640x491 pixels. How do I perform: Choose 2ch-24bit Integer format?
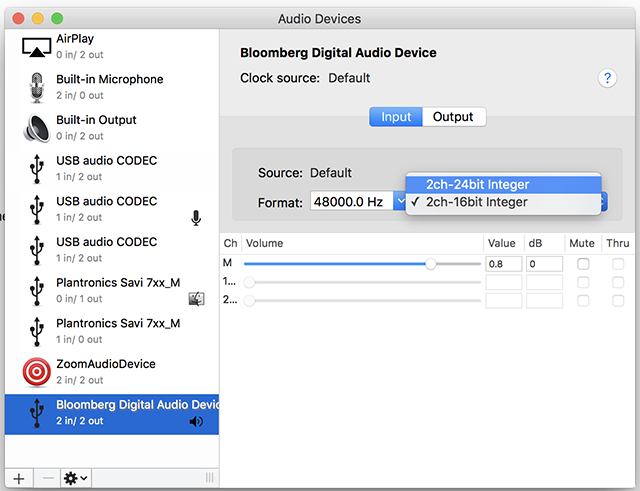click(x=503, y=184)
